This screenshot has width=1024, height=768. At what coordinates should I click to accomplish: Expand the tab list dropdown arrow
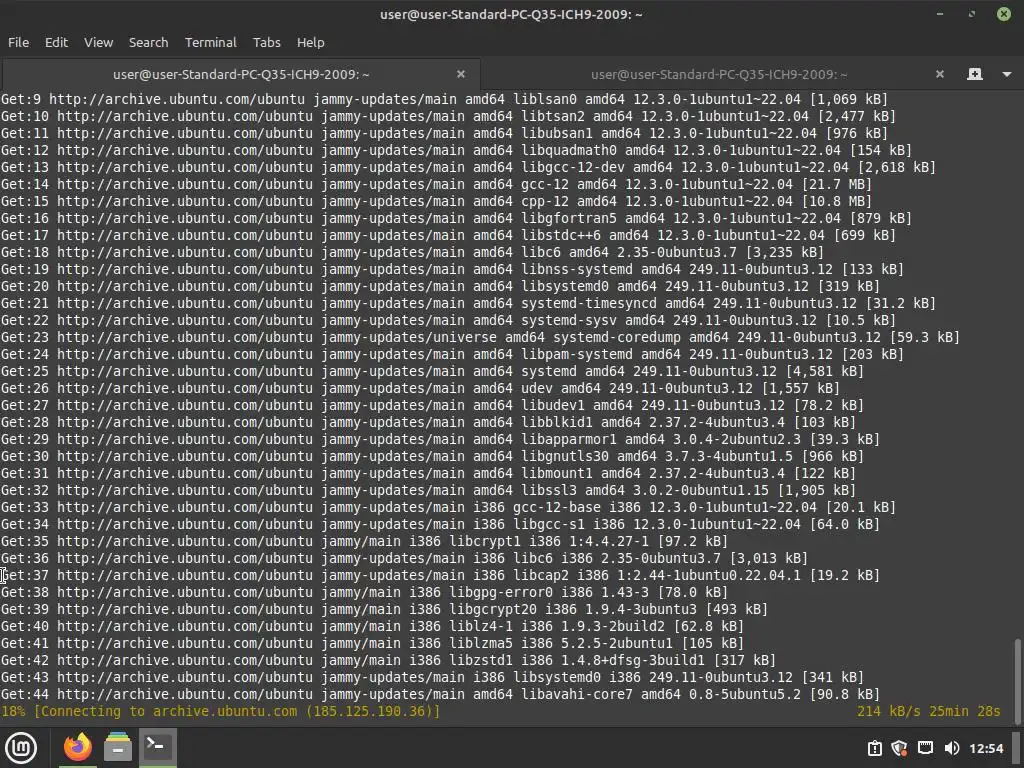click(1006, 74)
